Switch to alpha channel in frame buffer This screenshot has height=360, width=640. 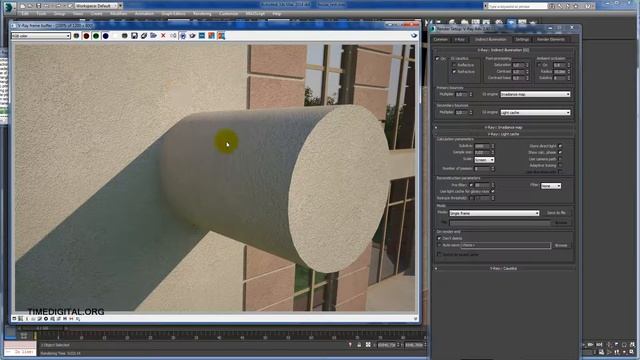point(115,36)
